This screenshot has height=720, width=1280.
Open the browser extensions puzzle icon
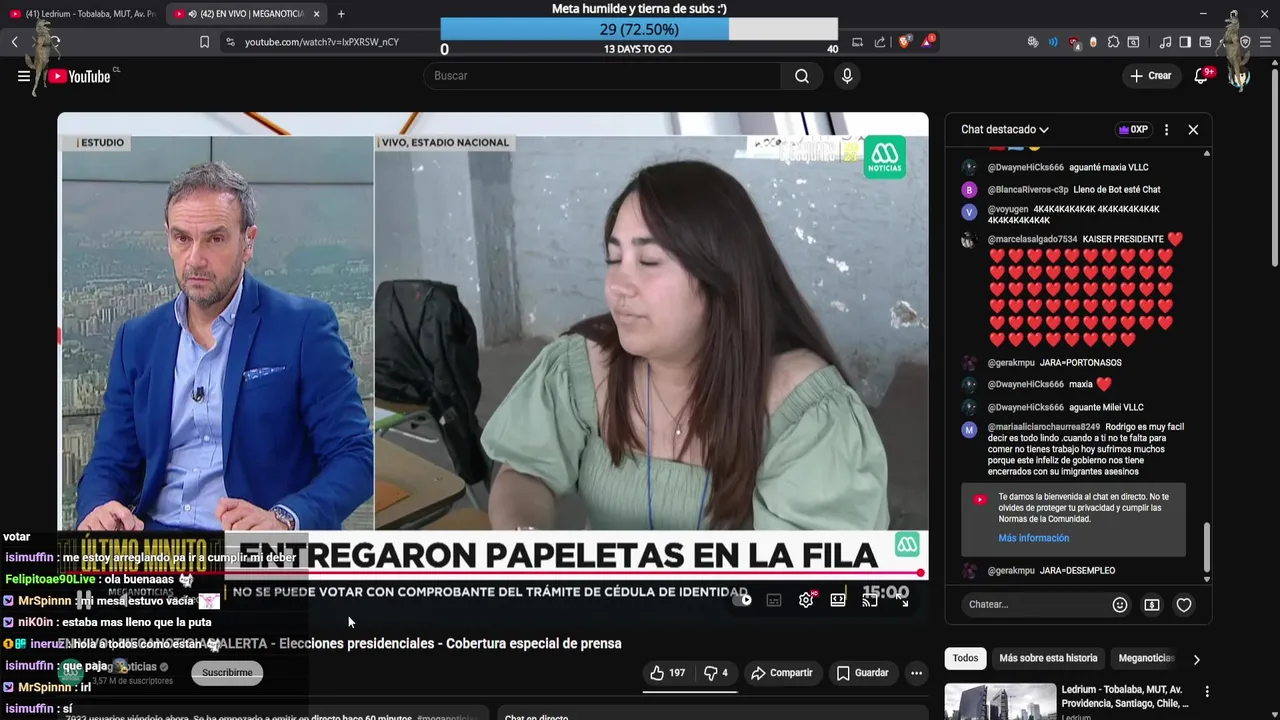(x=1113, y=42)
